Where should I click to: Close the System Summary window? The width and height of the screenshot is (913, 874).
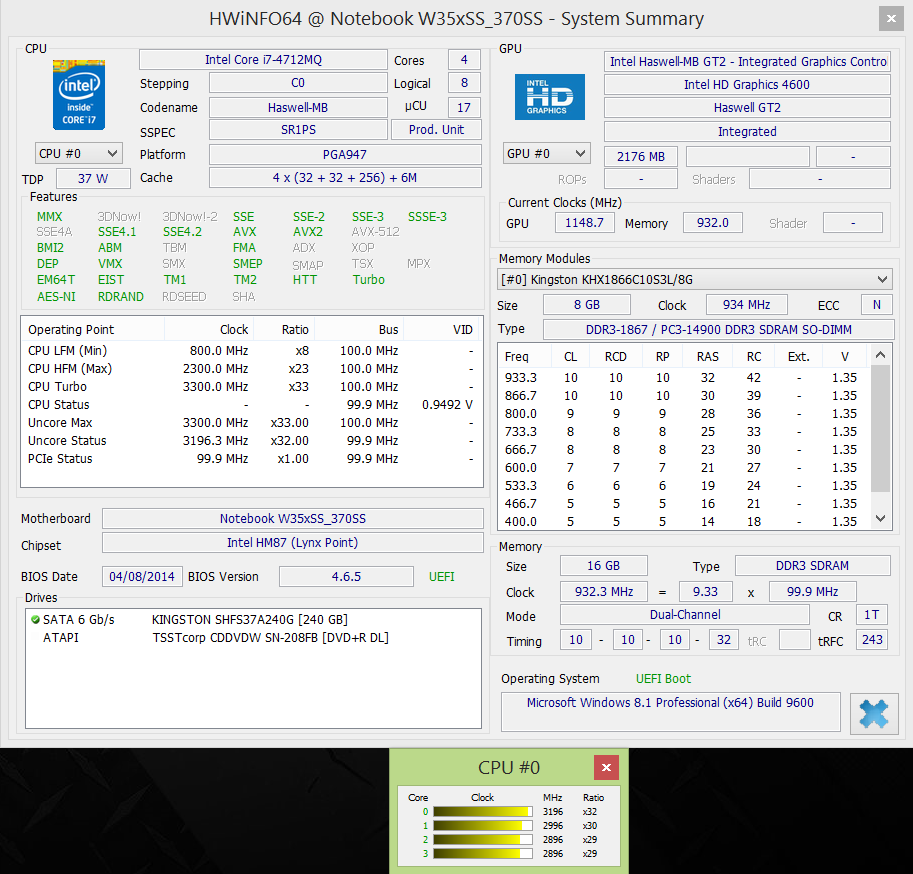891,19
